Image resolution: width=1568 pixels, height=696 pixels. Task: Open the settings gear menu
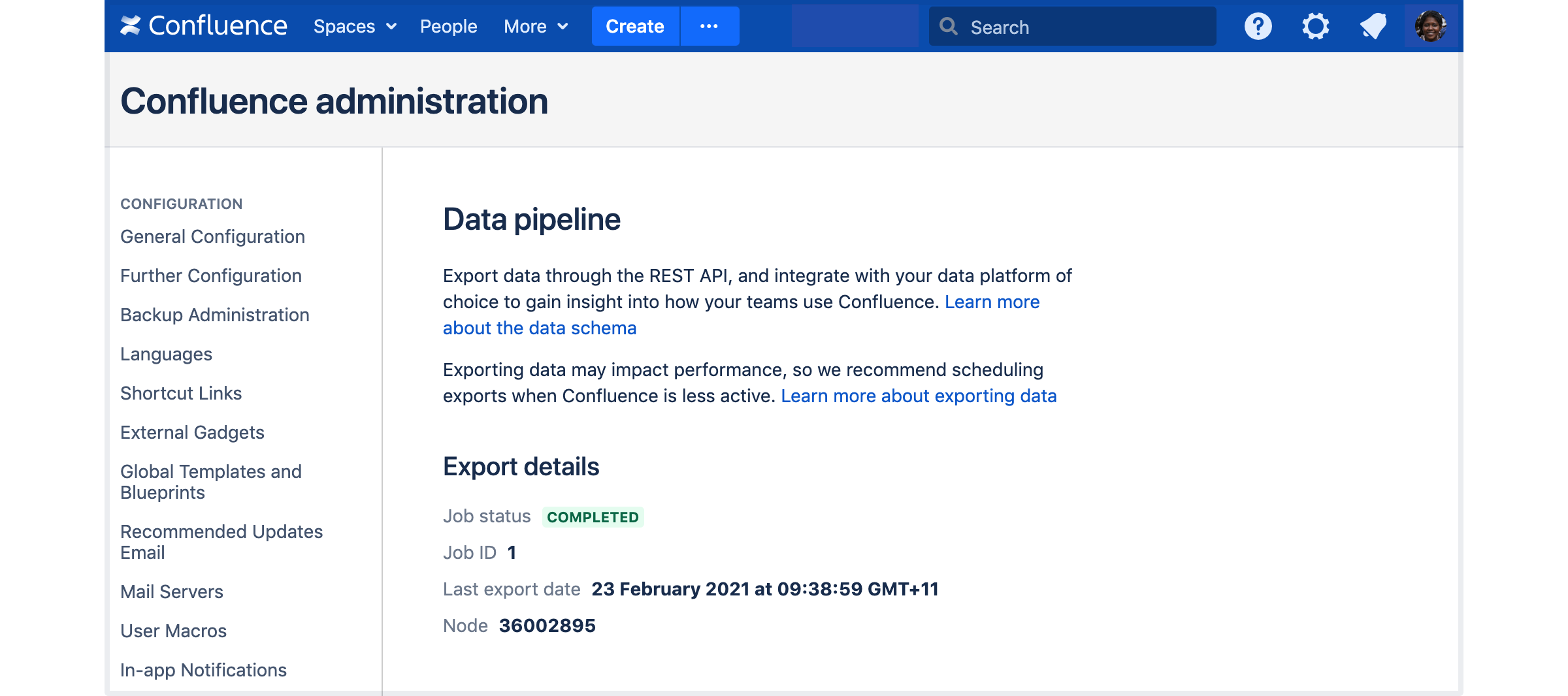(x=1315, y=26)
